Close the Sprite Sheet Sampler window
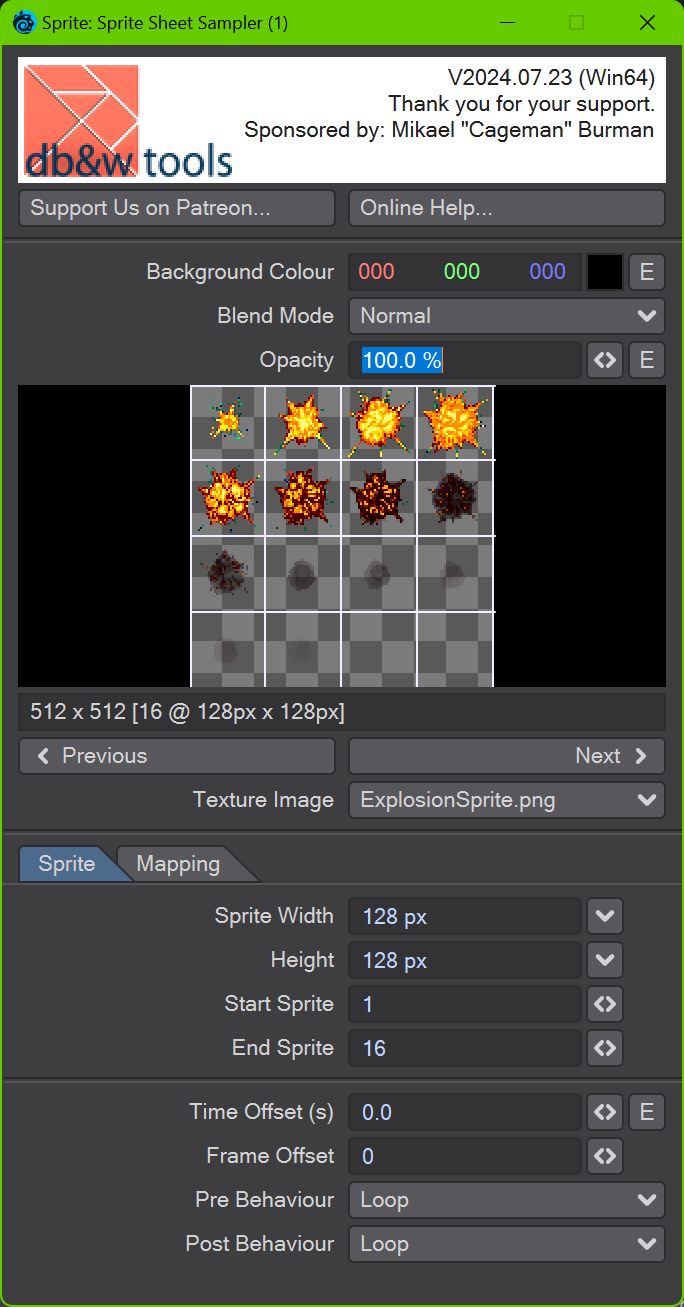This screenshot has height=1307, width=684. click(x=648, y=22)
